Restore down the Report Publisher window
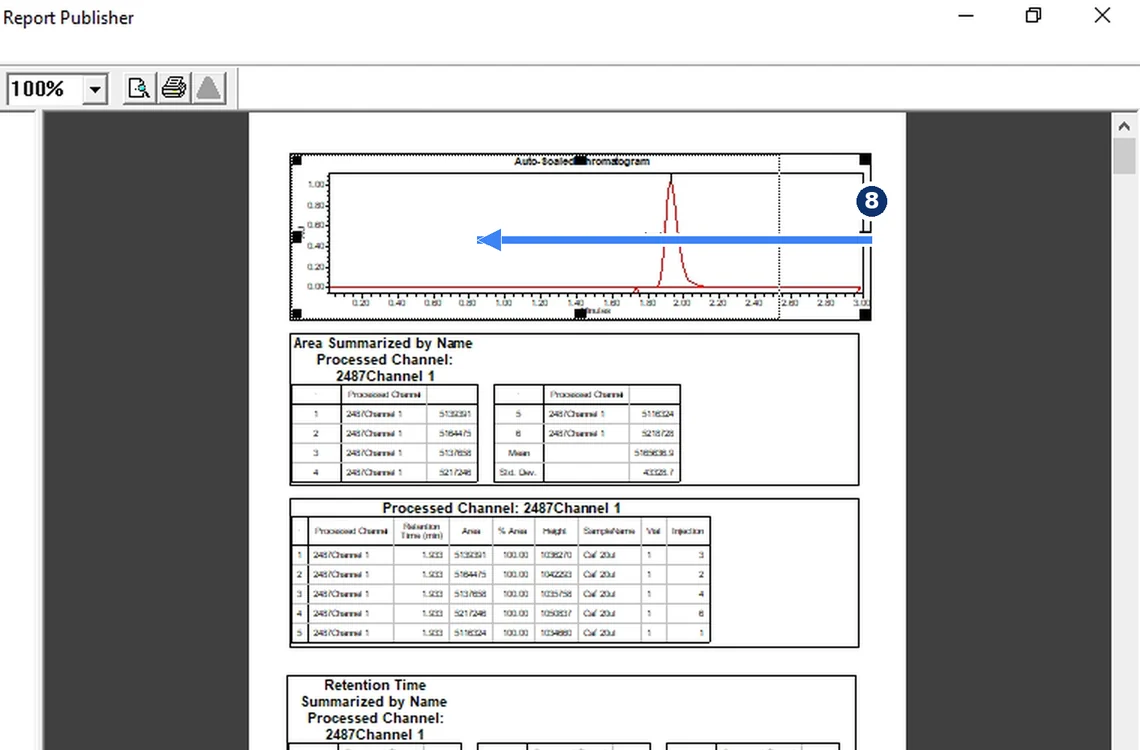The width and height of the screenshot is (1140, 750). pos(1033,16)
